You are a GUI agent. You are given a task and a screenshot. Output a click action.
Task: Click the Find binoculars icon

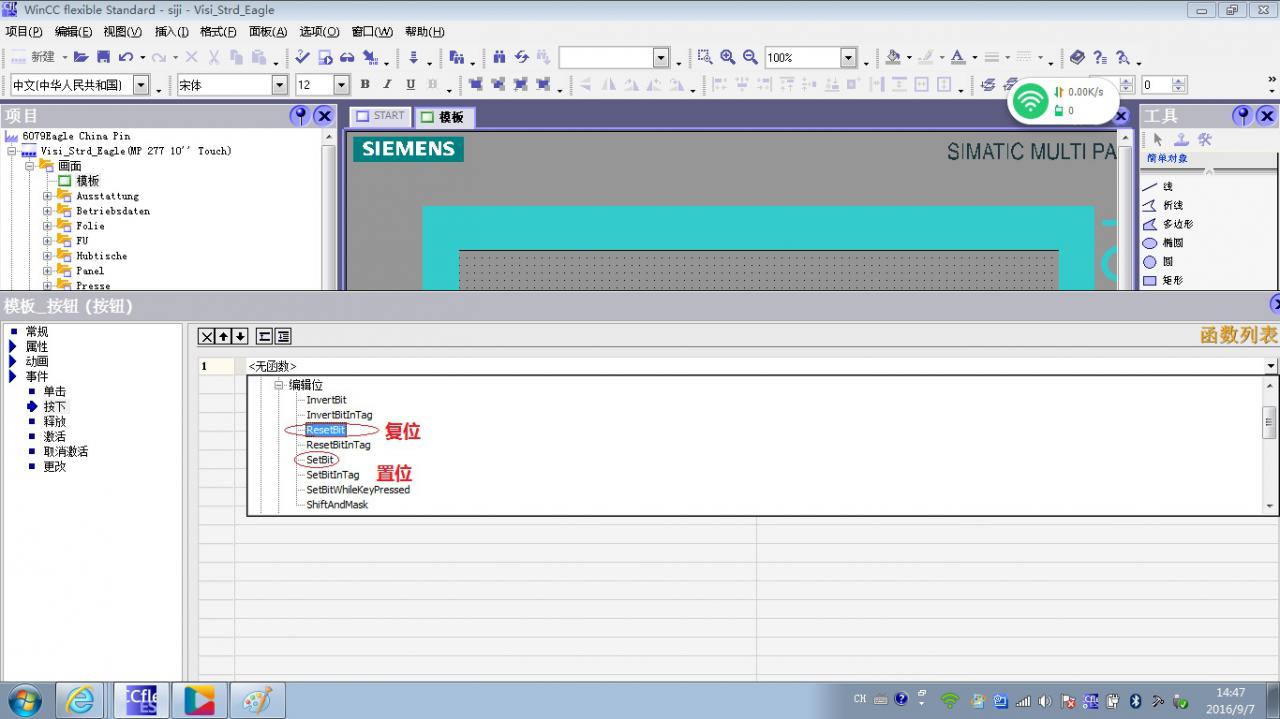(499, 57)
